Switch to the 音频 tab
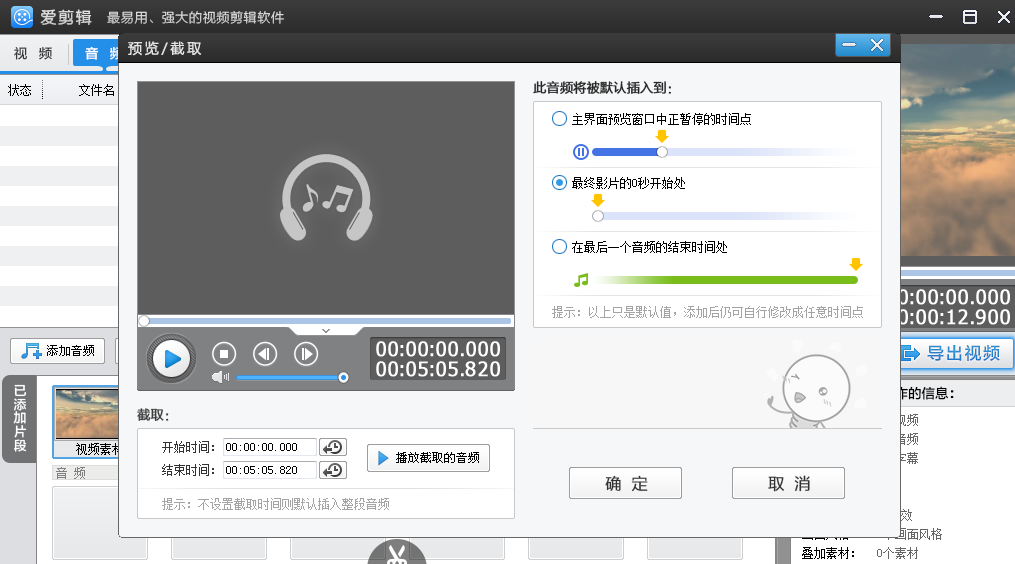The image size is (1015, 564). point(96,53)
